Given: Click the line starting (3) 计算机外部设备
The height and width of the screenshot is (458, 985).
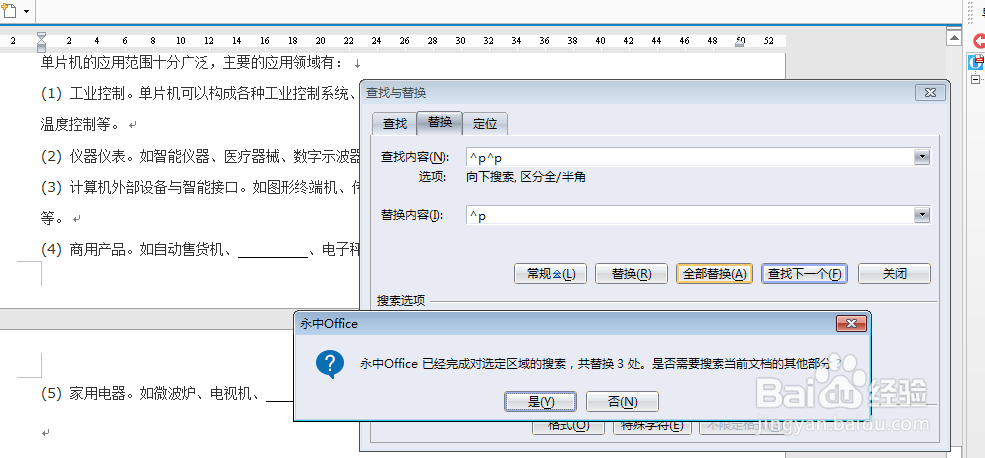Looking at the screenshot, I should pyautogui.click(x=200, y=187).
